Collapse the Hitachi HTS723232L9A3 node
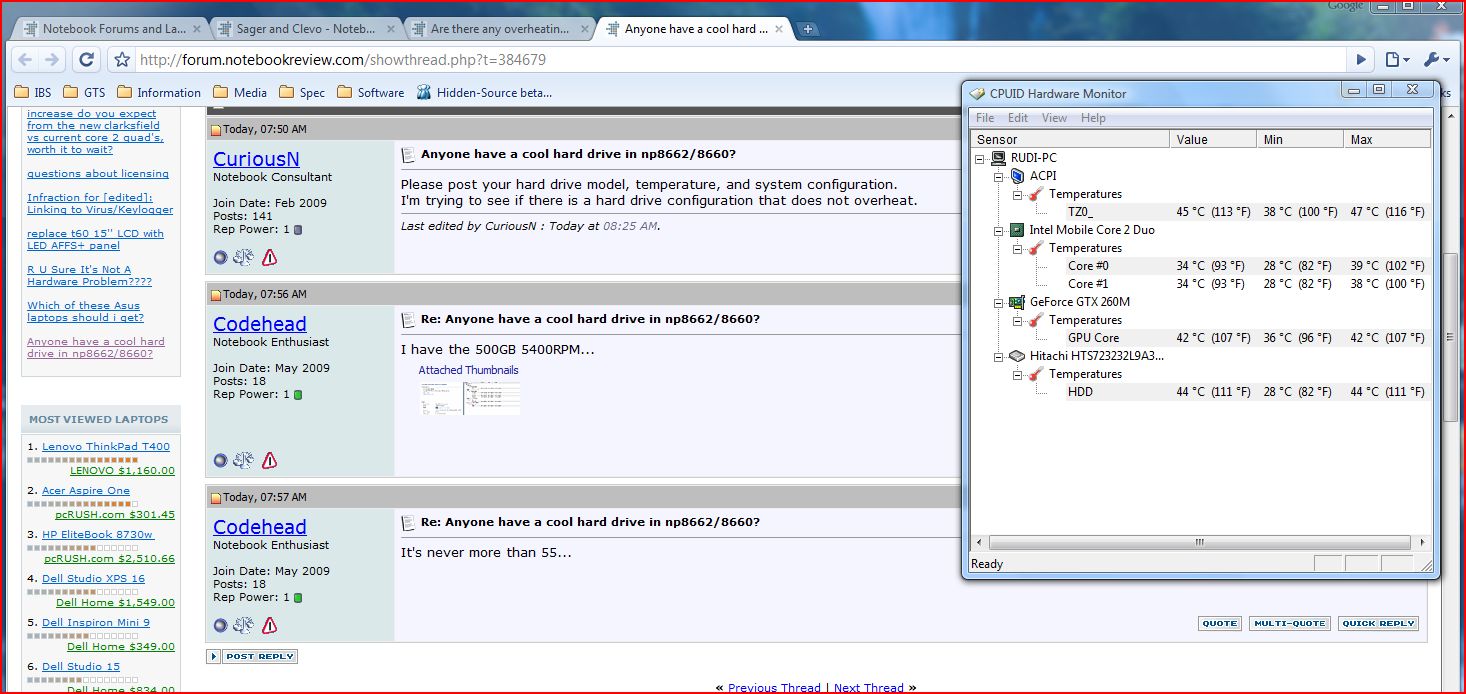Viewport: 1466px width, 694px height. click(x=999, y=356)
